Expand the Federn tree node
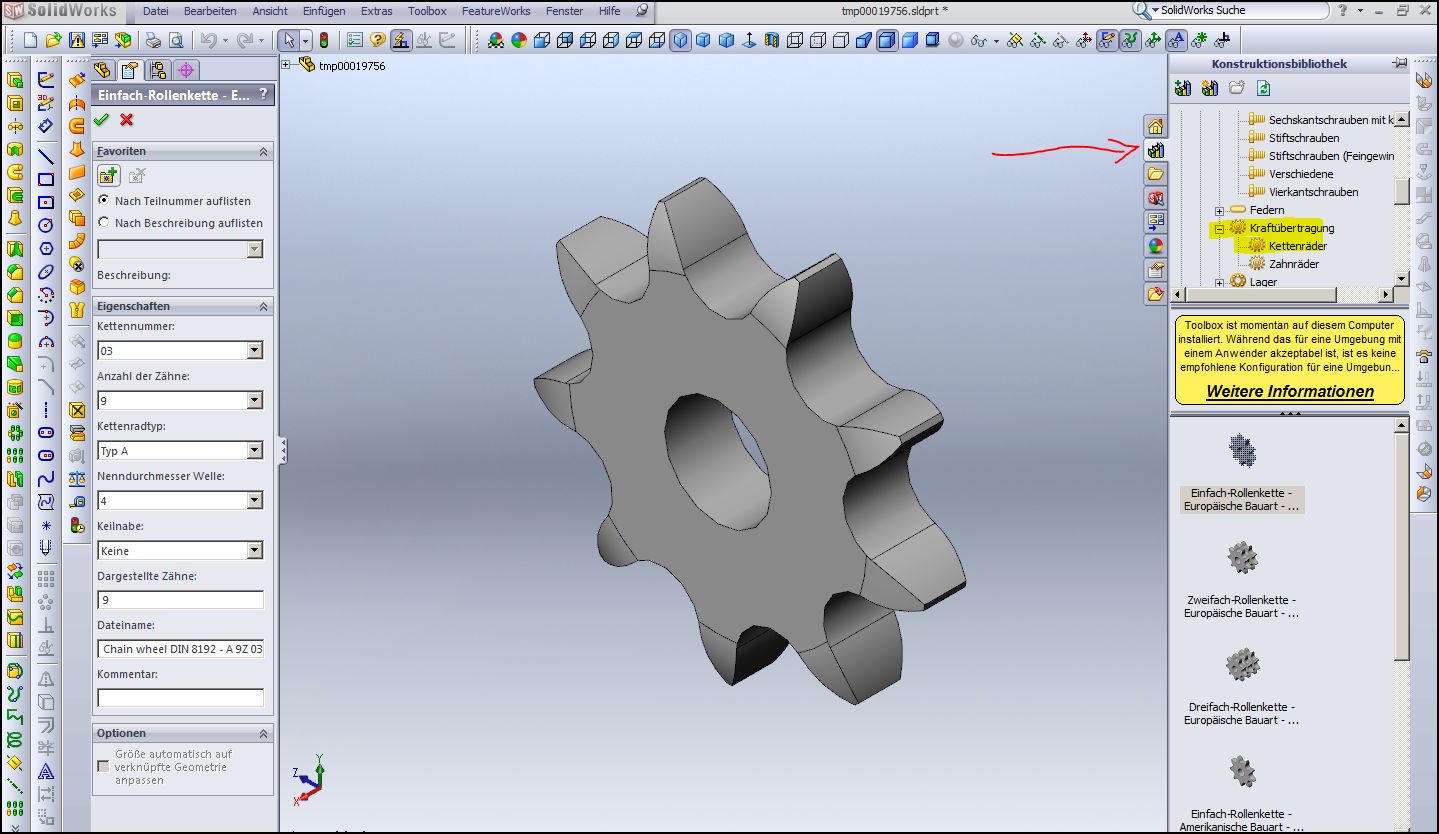 (1219, 210)
